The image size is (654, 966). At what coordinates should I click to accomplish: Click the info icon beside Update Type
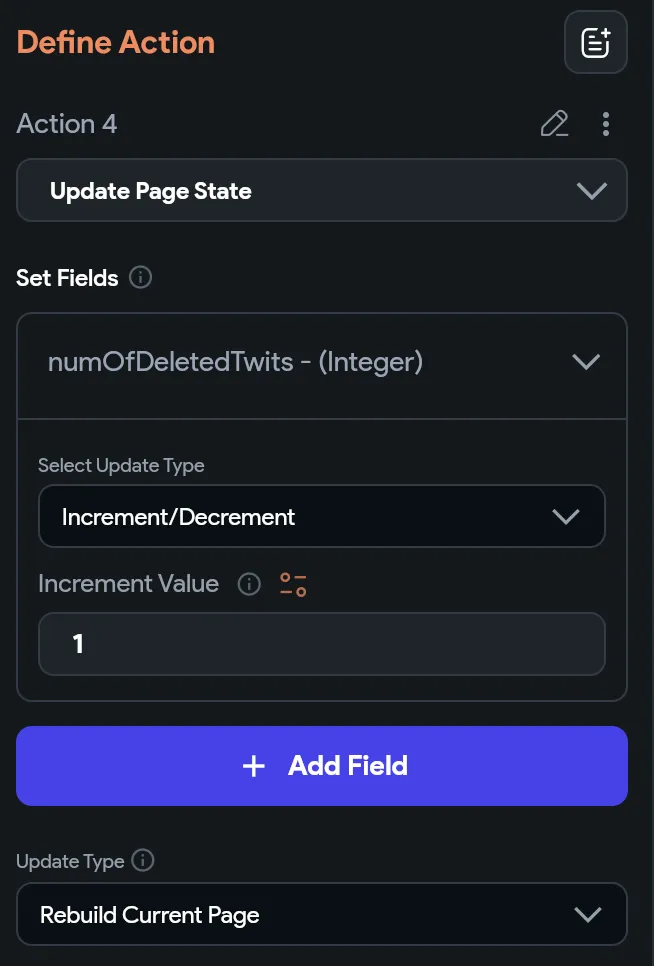pyautogui.click(x=143, y=861)
